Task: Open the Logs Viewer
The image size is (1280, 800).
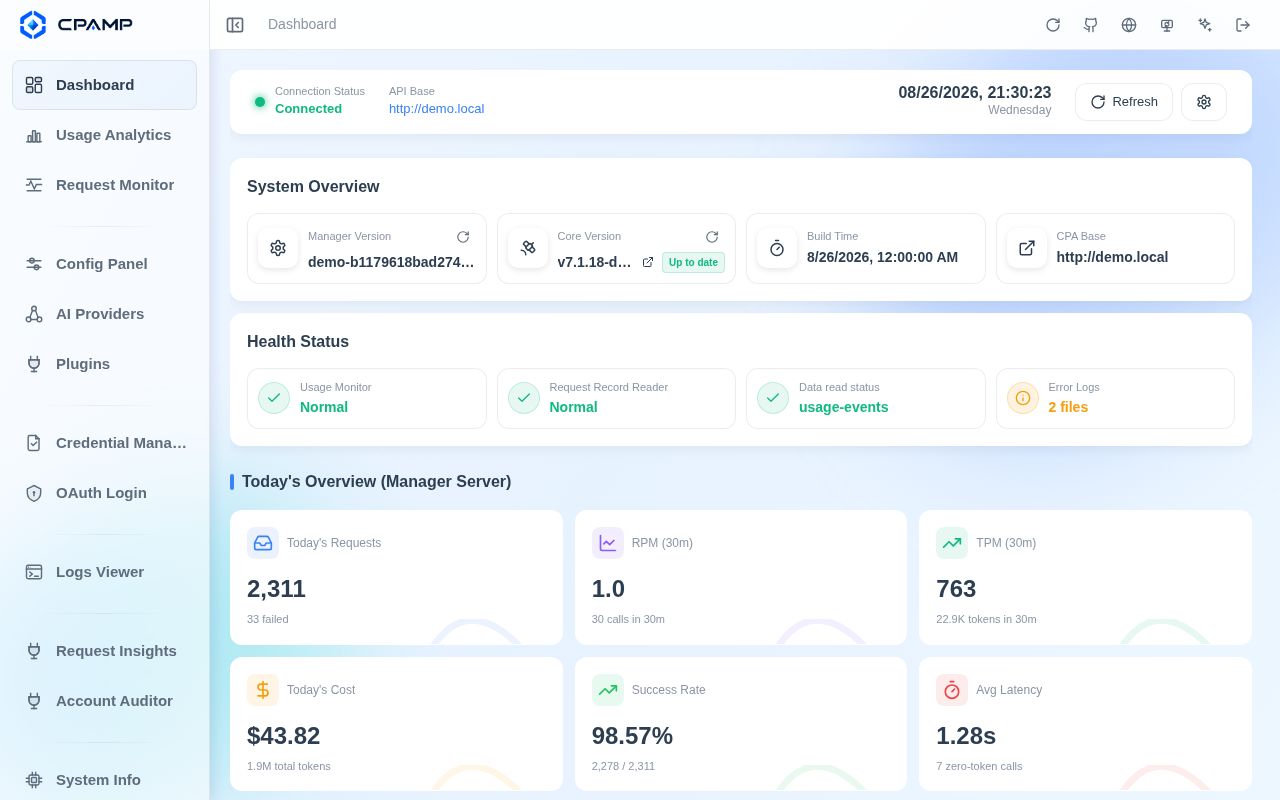Action: [104, 572]
